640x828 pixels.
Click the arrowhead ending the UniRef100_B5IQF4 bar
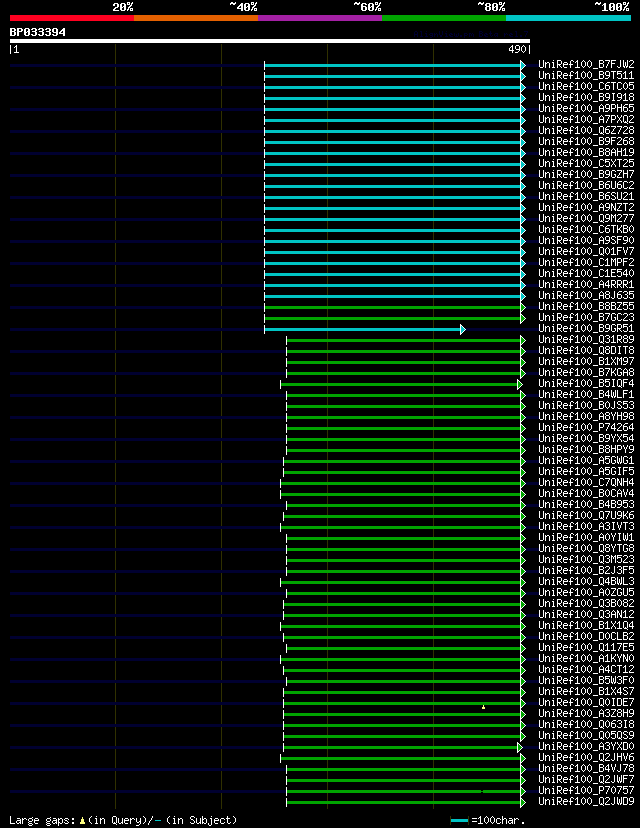point(520,384)
